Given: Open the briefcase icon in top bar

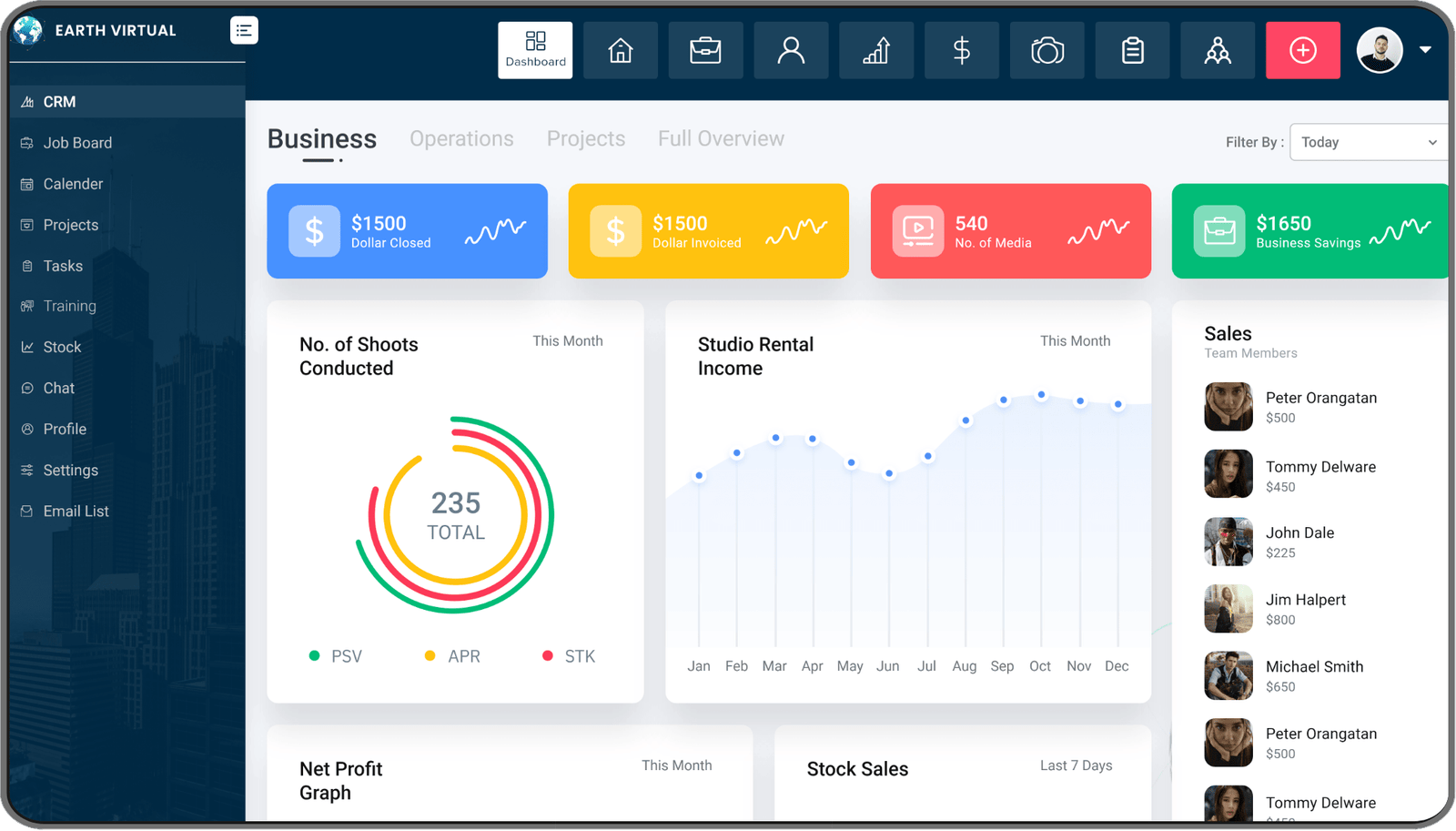Looking at the screenshot, I should (x=705, y=50).
